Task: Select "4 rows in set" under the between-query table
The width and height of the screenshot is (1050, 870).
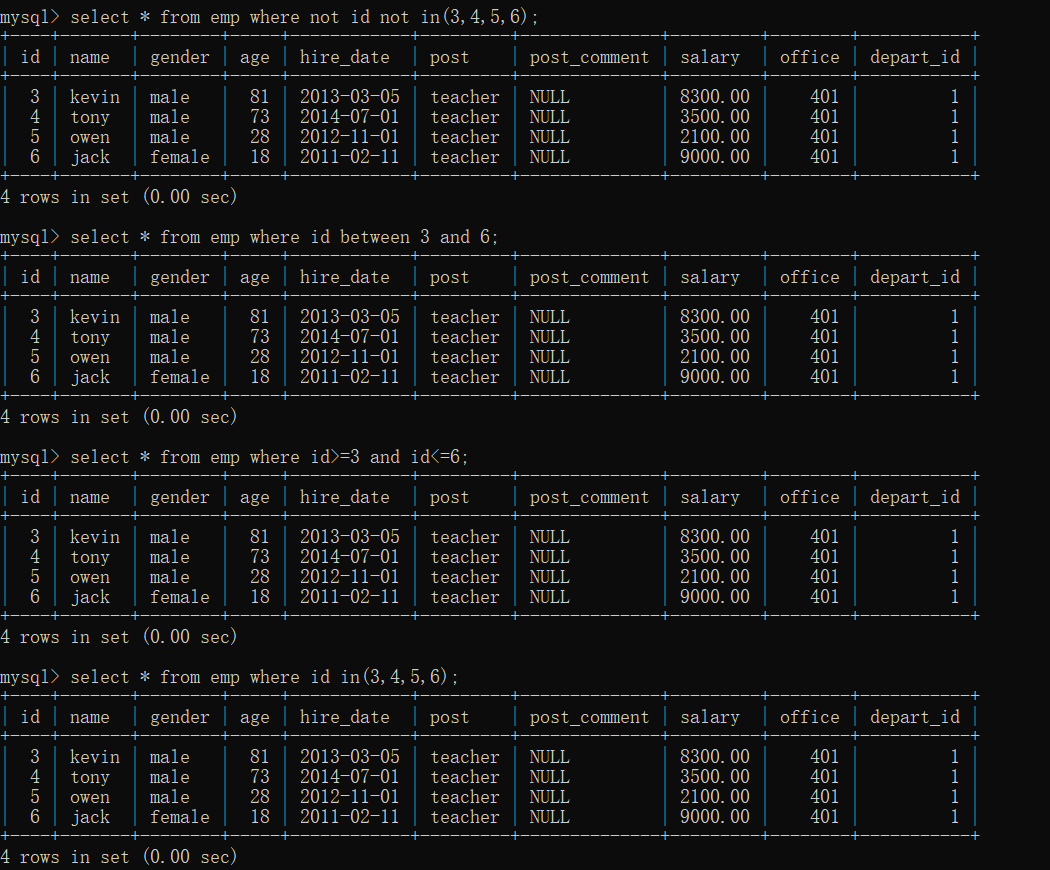Action: click(65, 417)
